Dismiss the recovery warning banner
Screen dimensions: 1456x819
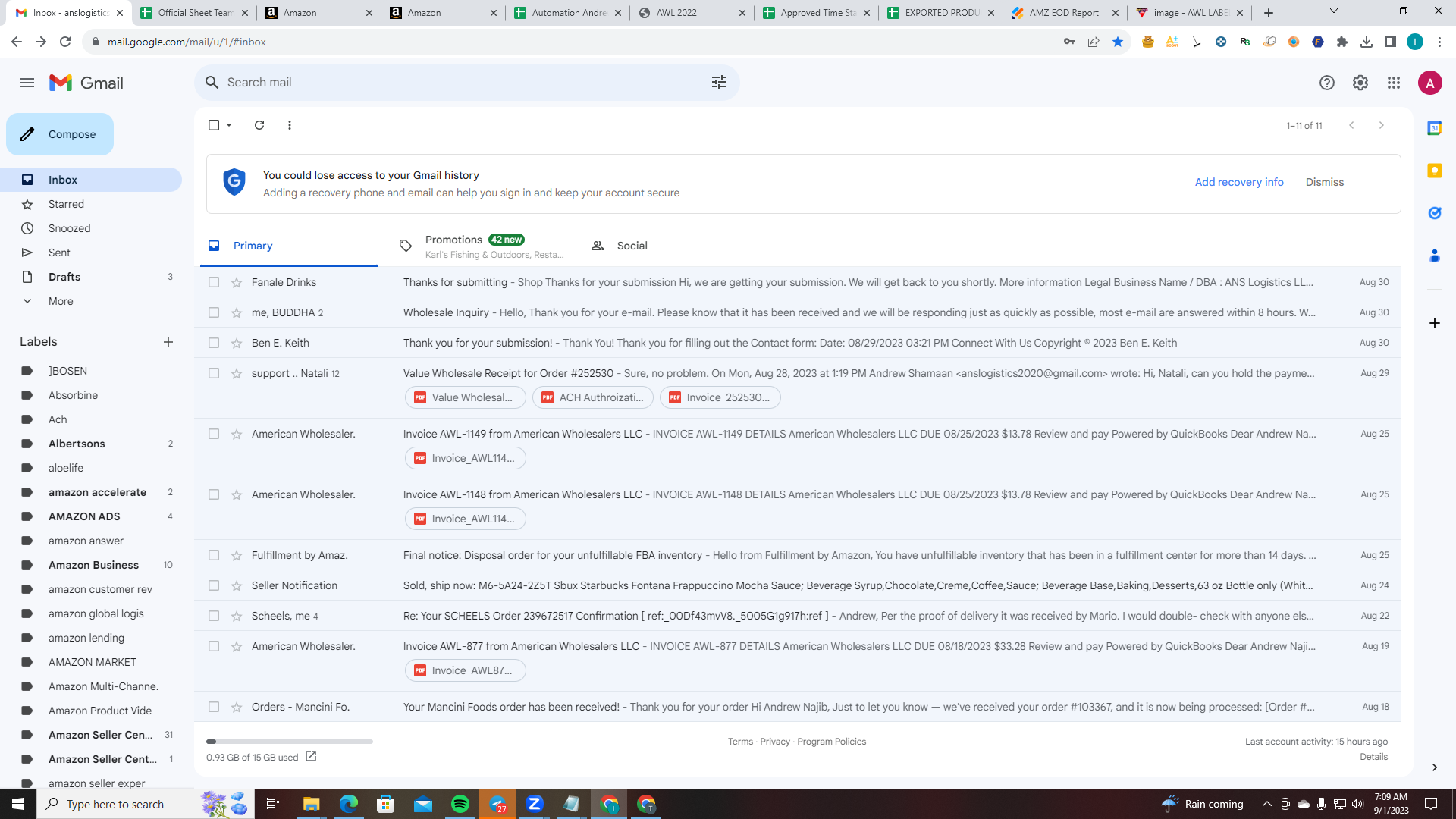pos(1325,182)
